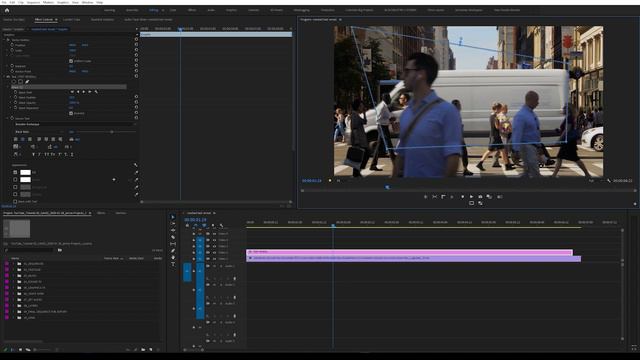Select the Razor tool
The width and height of the screenshot is (640, 360).
coord(173,237)
